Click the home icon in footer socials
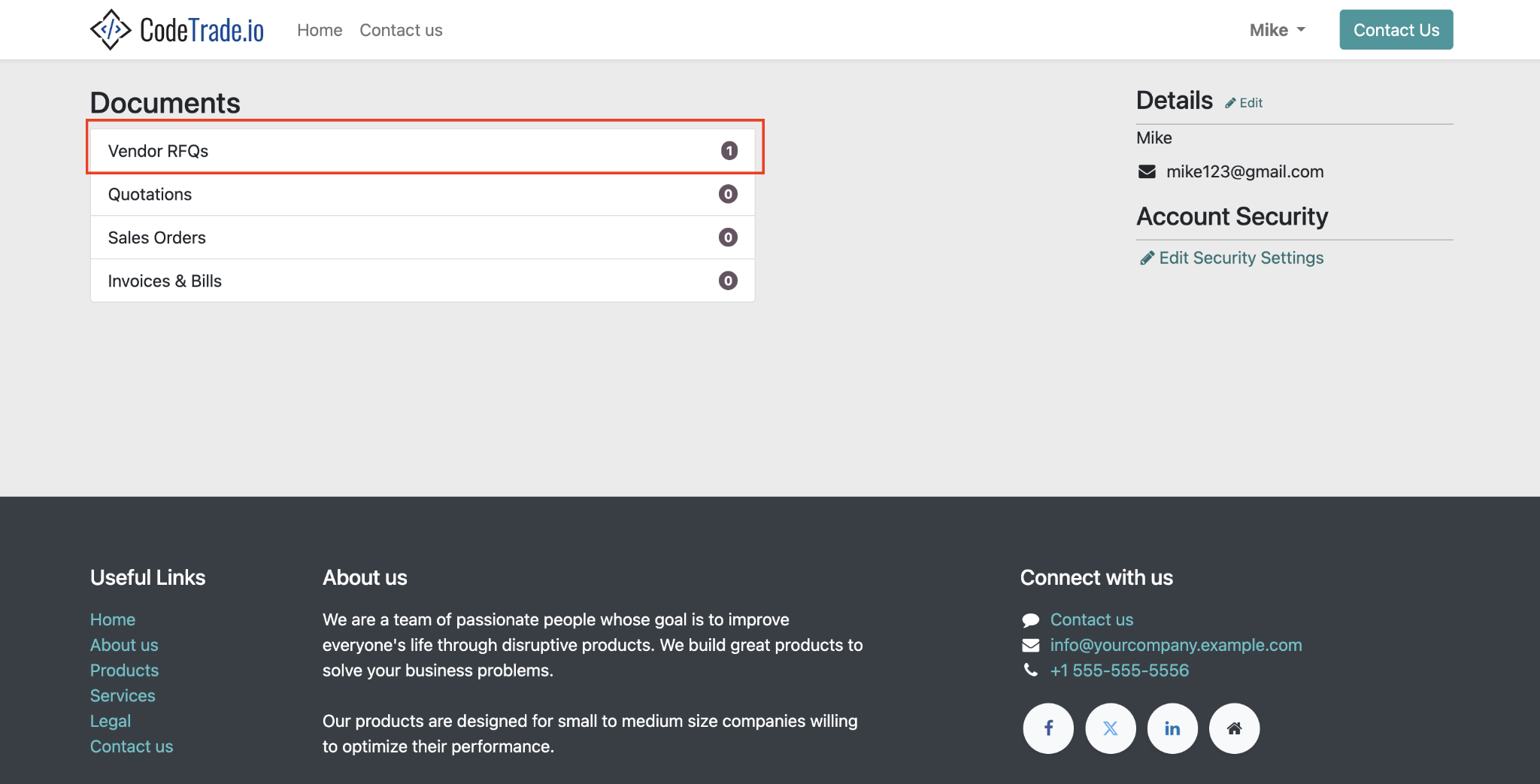 click(1234, 728)
